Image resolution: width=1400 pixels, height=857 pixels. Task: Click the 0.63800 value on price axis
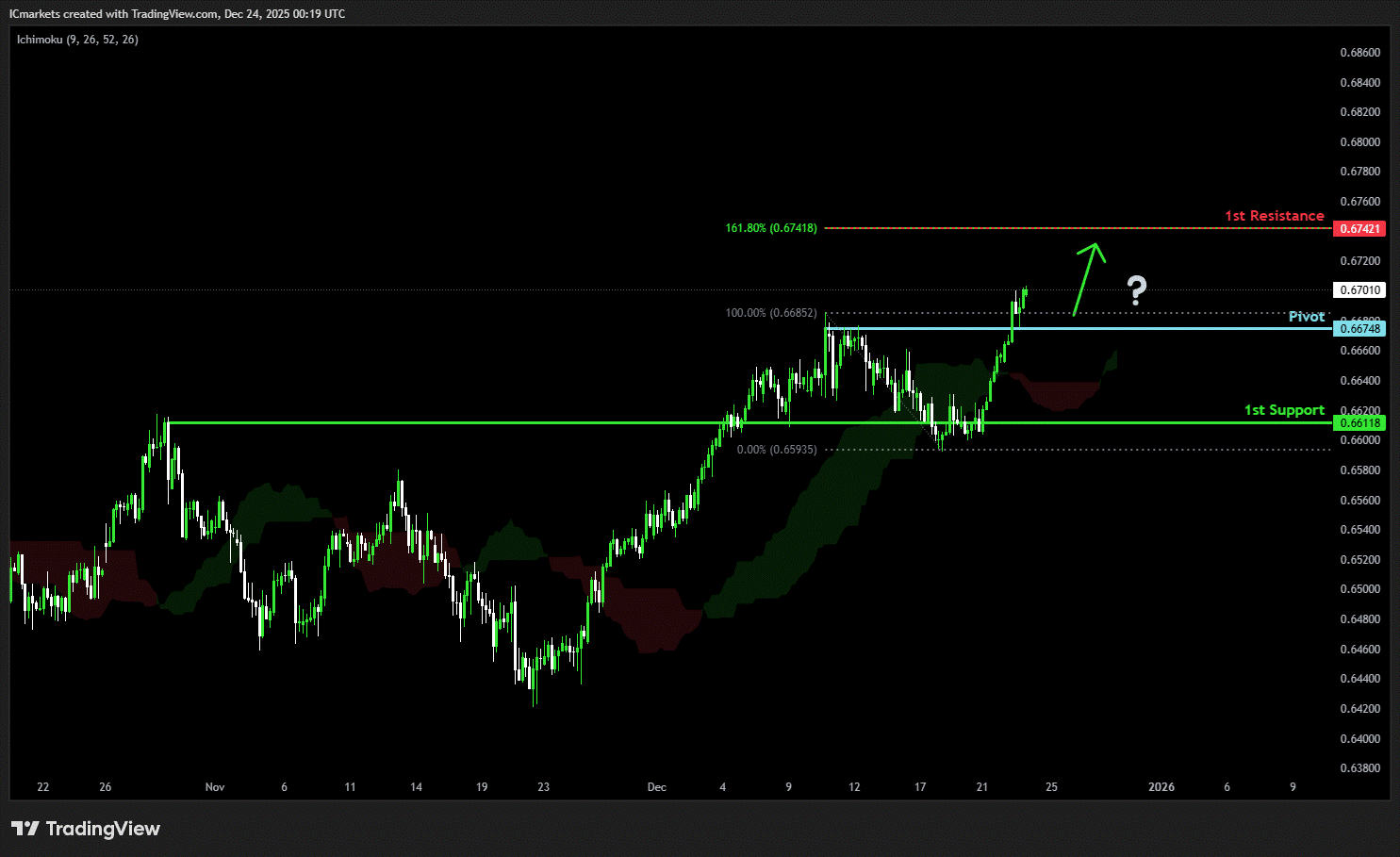pos(1359,768)
